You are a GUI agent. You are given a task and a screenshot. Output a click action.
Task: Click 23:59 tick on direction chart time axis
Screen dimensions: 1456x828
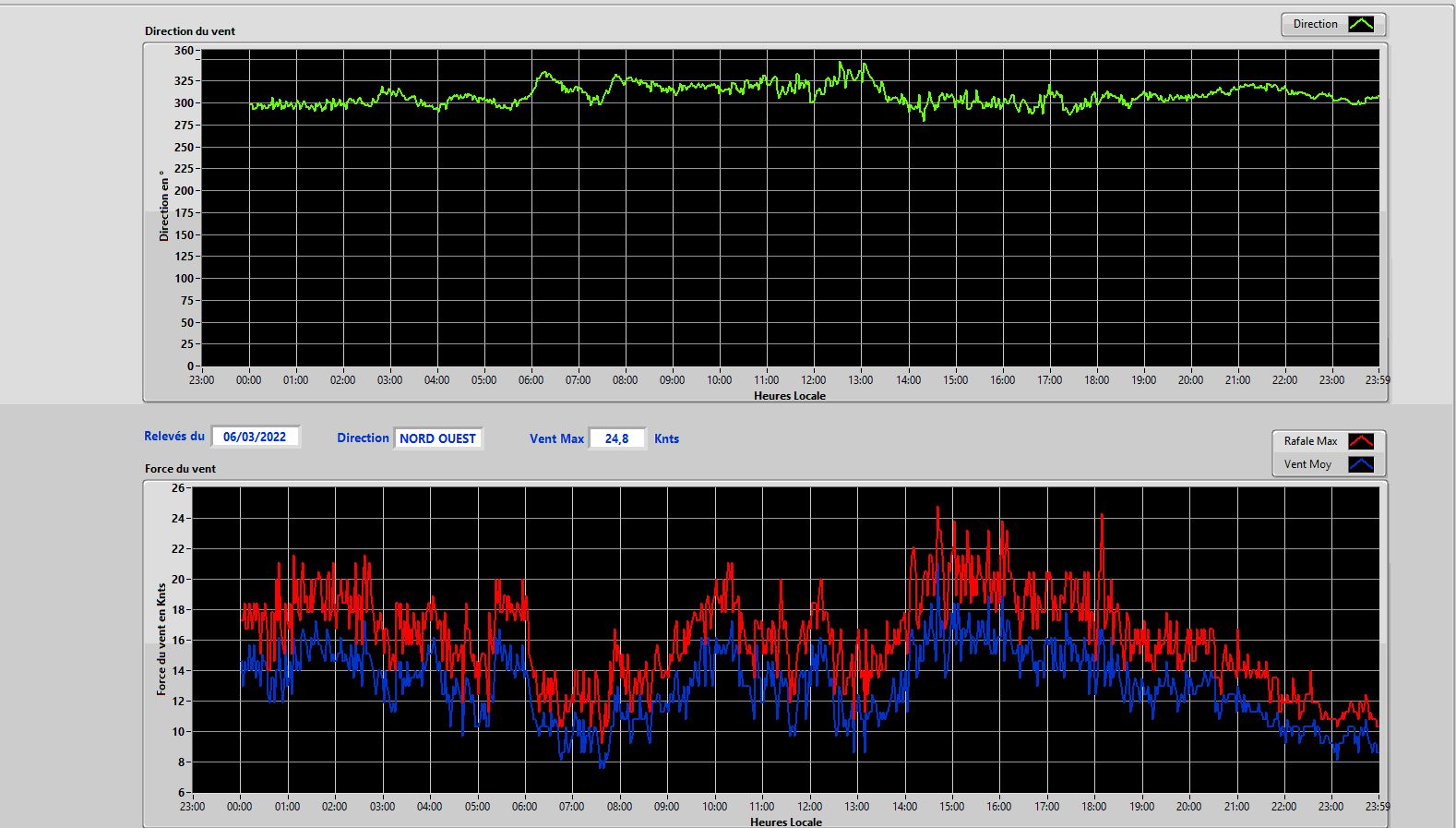1378,379
